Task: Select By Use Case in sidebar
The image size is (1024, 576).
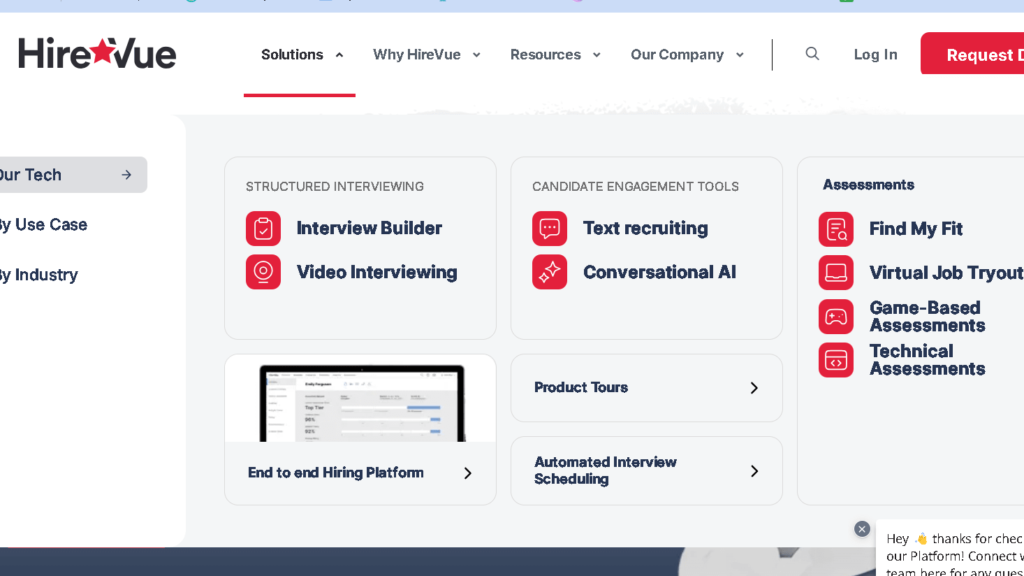Action: click(x=43, y=225)
